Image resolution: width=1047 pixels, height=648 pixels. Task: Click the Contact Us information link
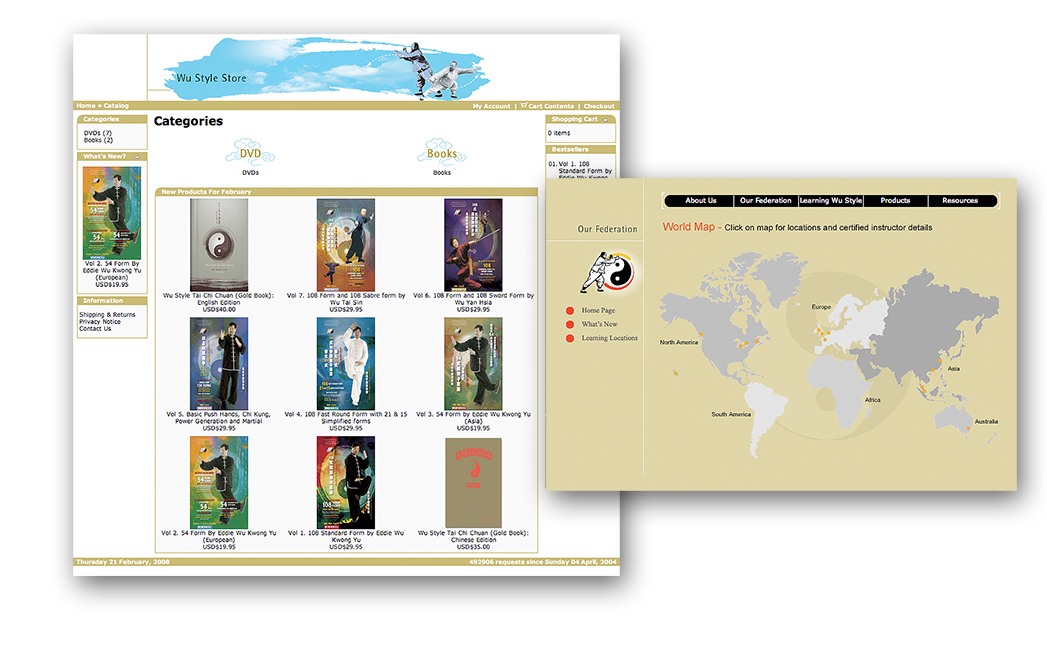click(95, 329)
